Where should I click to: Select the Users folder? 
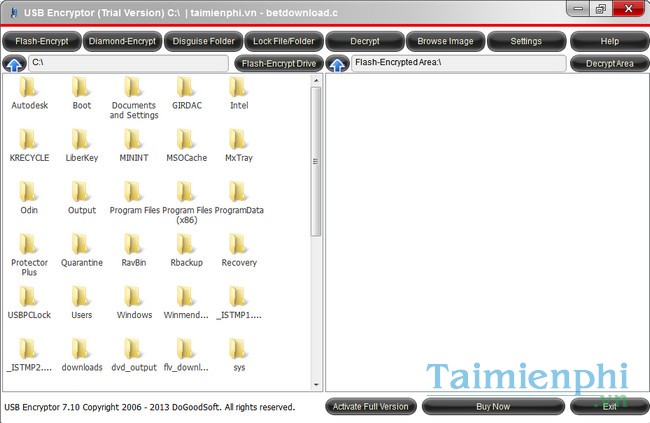(81, 303)
